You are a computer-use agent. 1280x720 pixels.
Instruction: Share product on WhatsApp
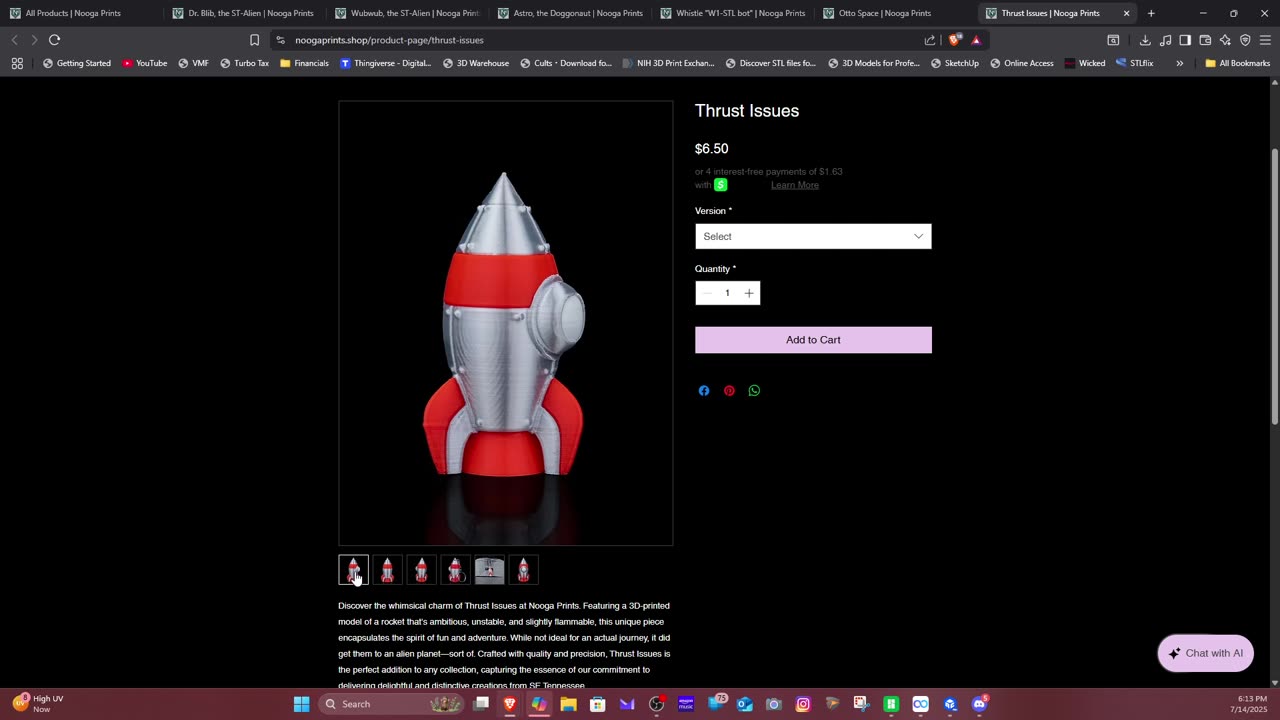coord(754,391)
